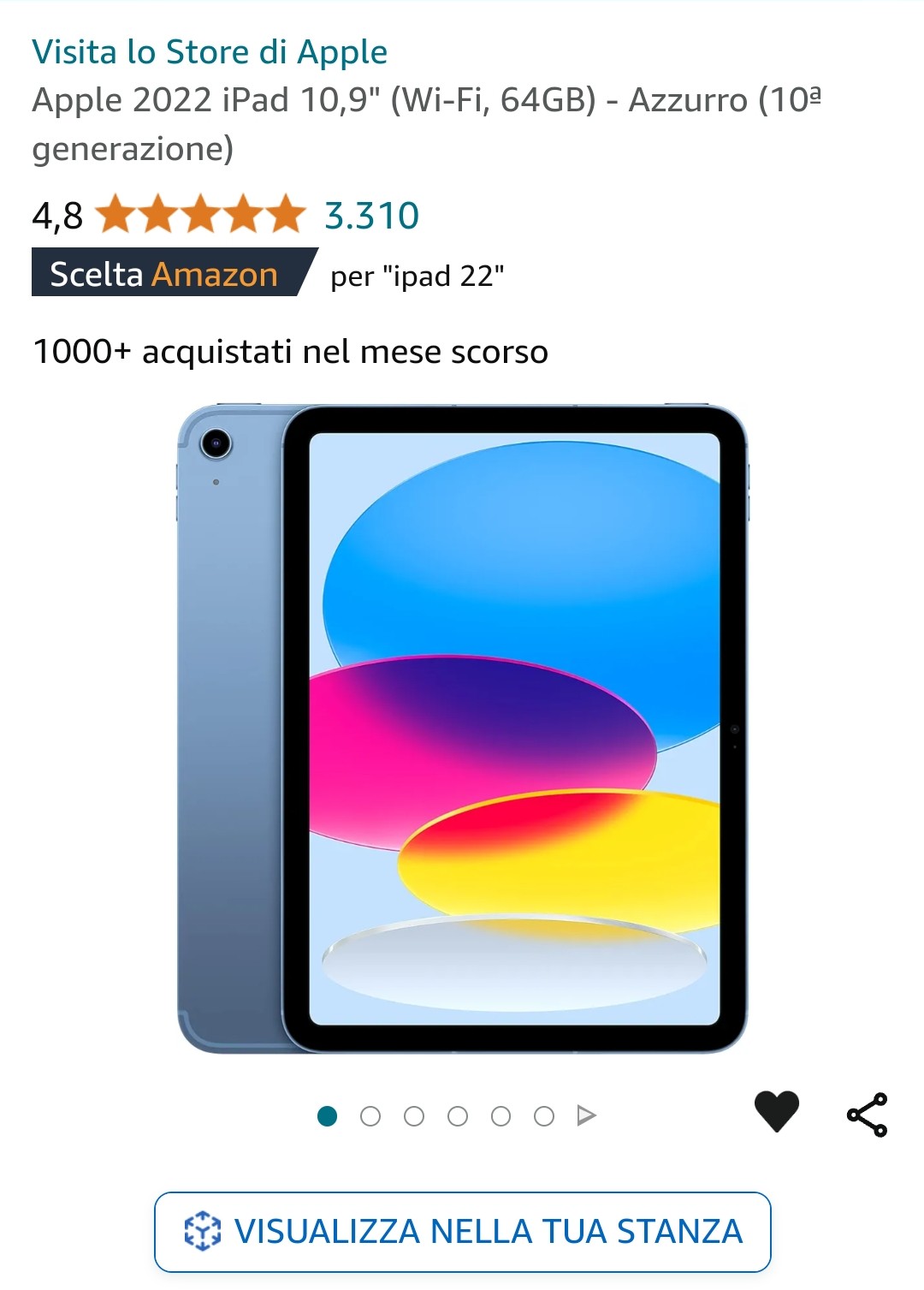The image size is (924, 1290).
Task: Tap the Scelta Amazon badge
Action: coord(175,272)
